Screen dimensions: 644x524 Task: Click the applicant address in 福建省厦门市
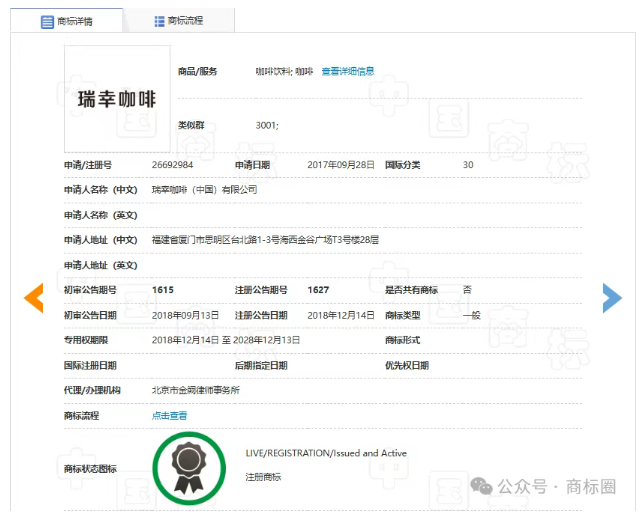[x=265, y=240]
